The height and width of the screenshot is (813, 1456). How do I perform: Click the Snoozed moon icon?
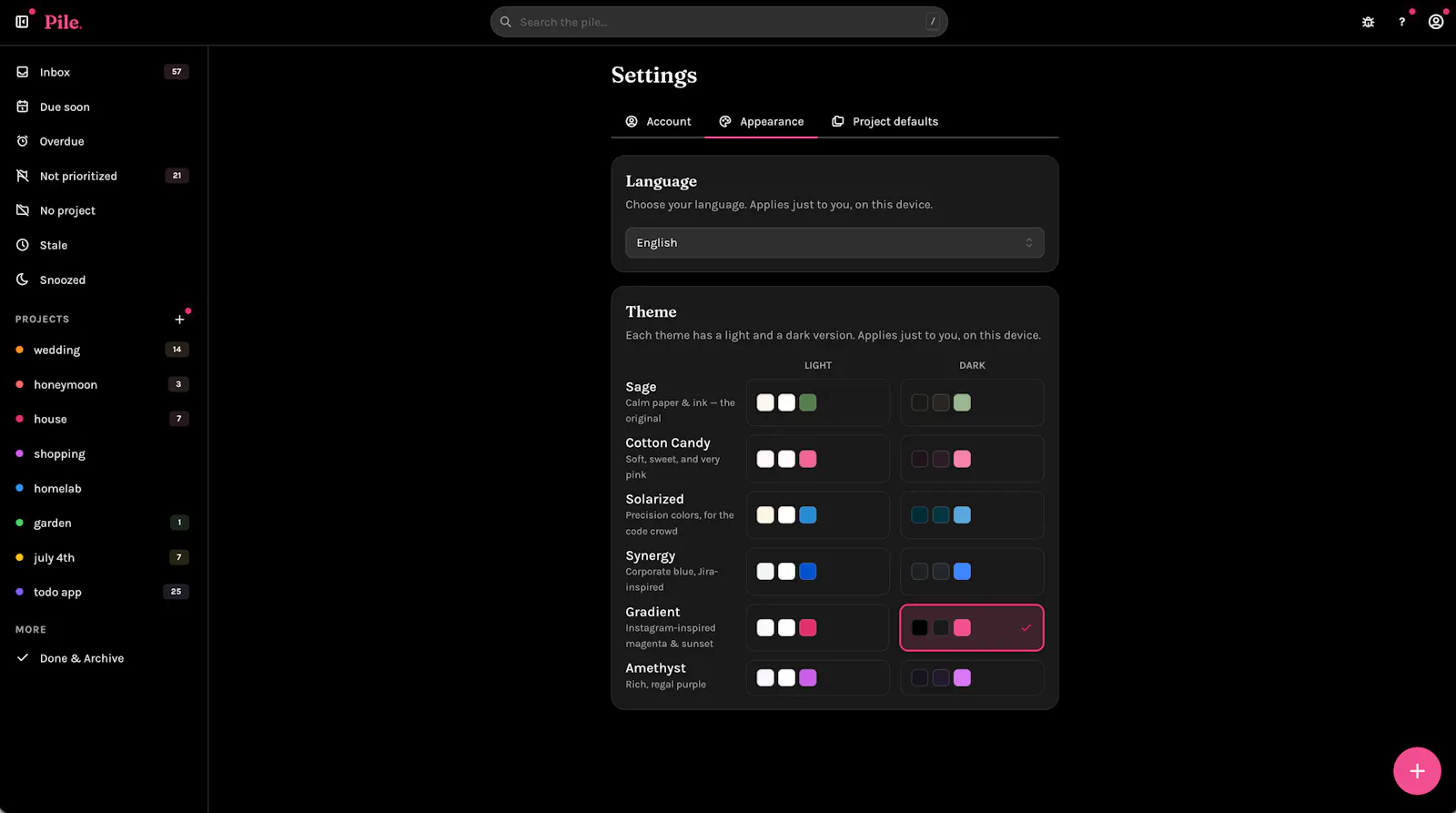point(23,279)
